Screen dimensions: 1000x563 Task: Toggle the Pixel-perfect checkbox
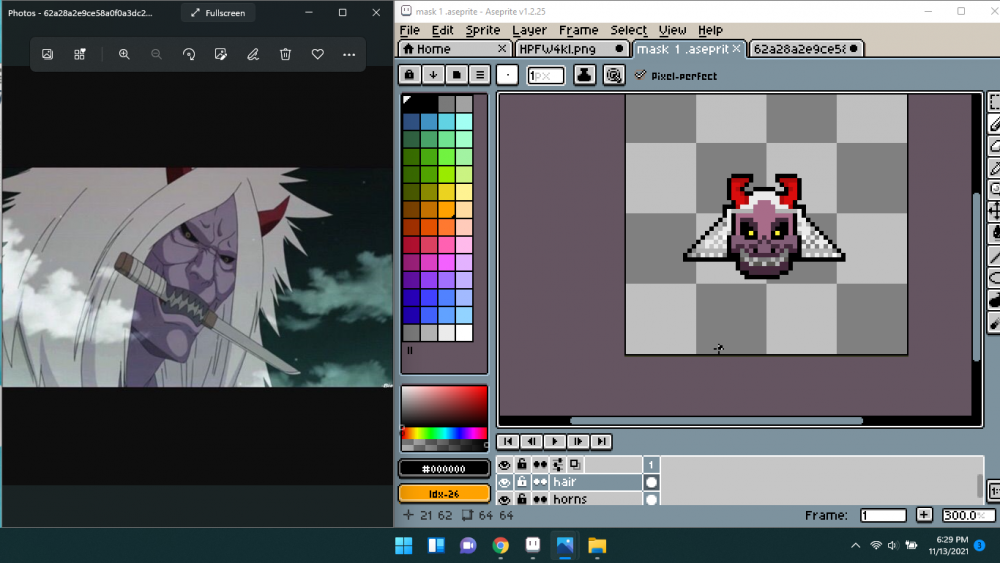tap(641, 75)
